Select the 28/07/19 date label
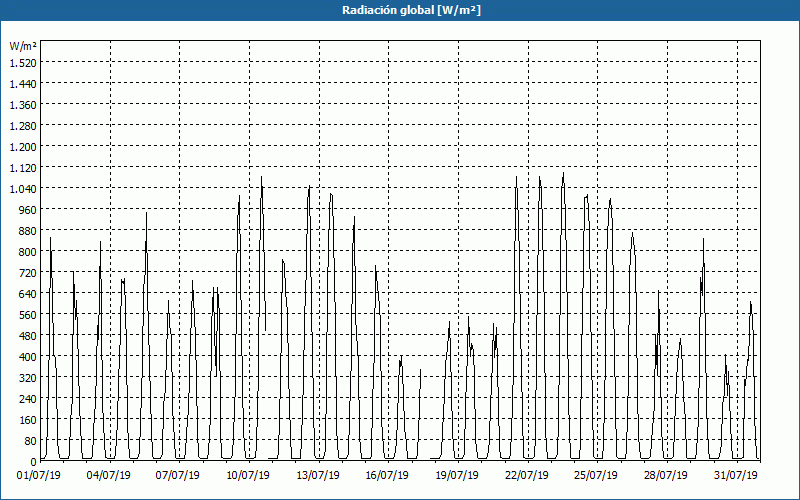The height and width of the screenshot is (500, 800). click(666, 476)
